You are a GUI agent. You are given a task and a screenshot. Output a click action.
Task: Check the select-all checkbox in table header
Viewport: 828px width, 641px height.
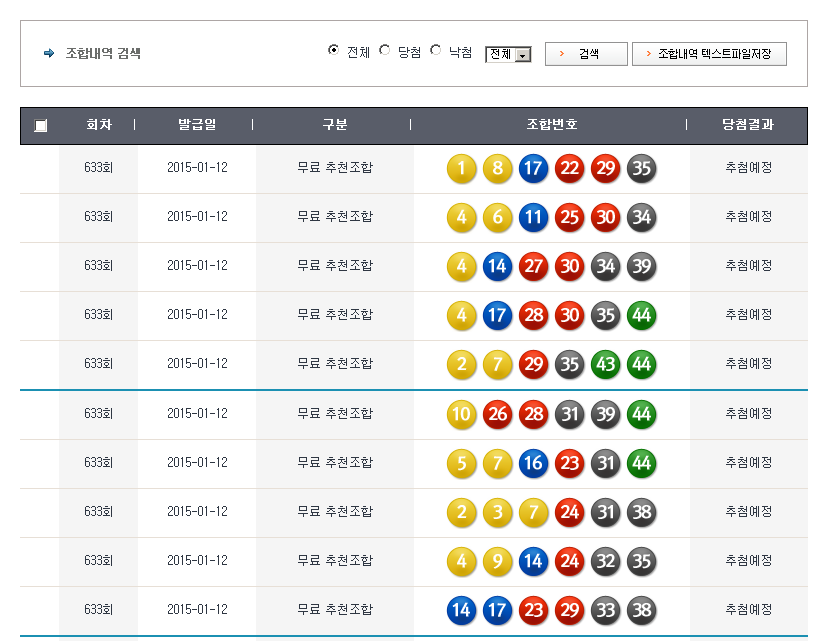[x=40, y=126]
